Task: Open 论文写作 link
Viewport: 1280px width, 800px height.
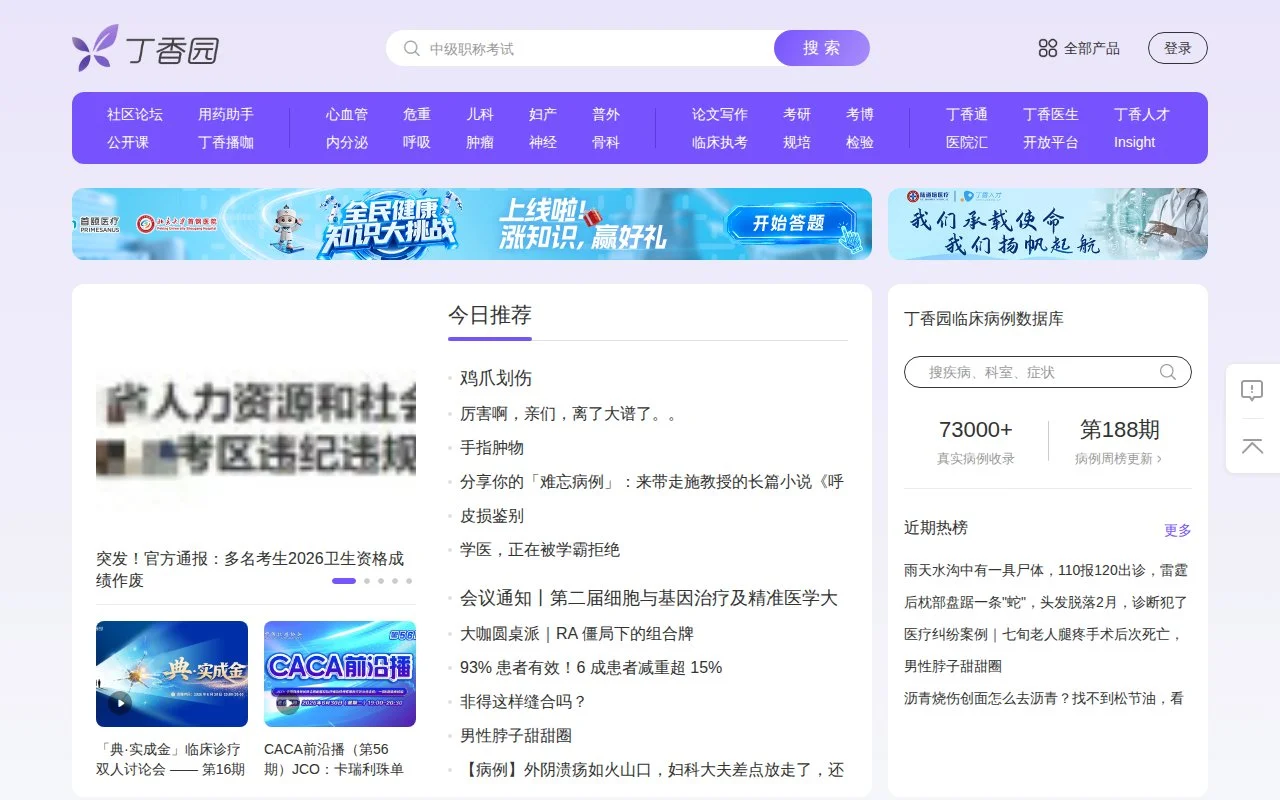Action: [720, 114]
